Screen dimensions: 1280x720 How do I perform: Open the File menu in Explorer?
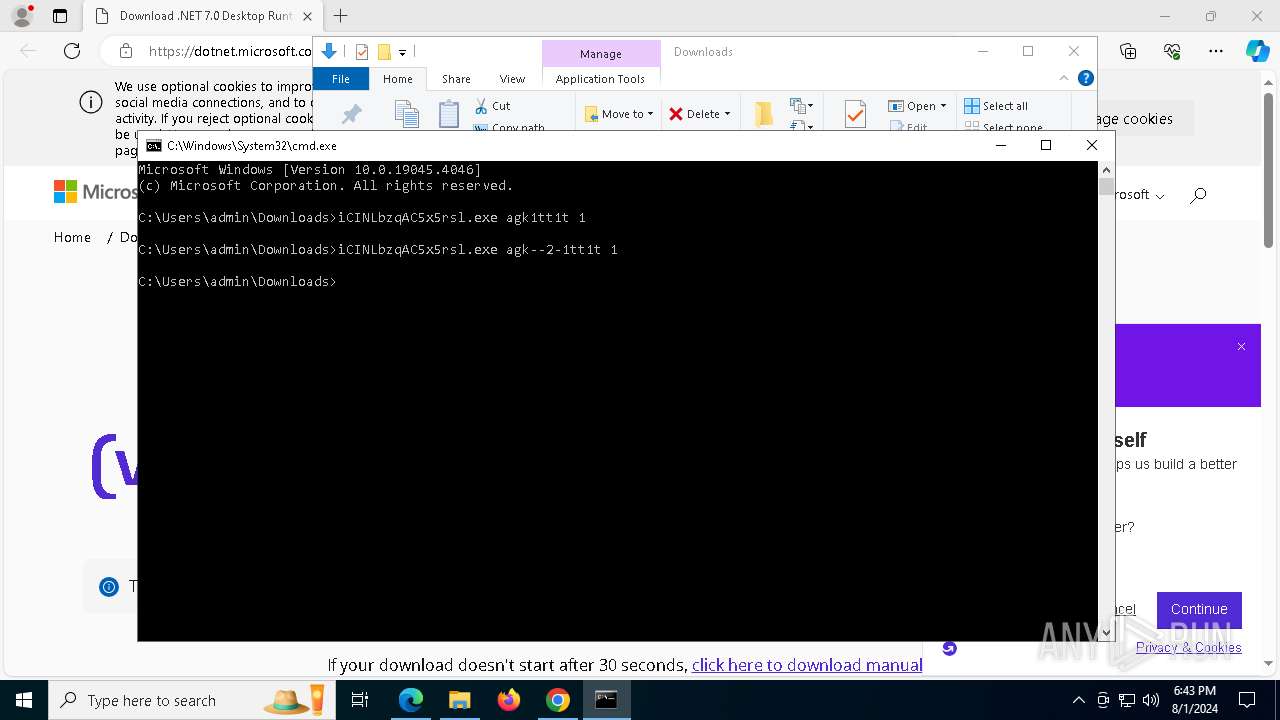341,79
